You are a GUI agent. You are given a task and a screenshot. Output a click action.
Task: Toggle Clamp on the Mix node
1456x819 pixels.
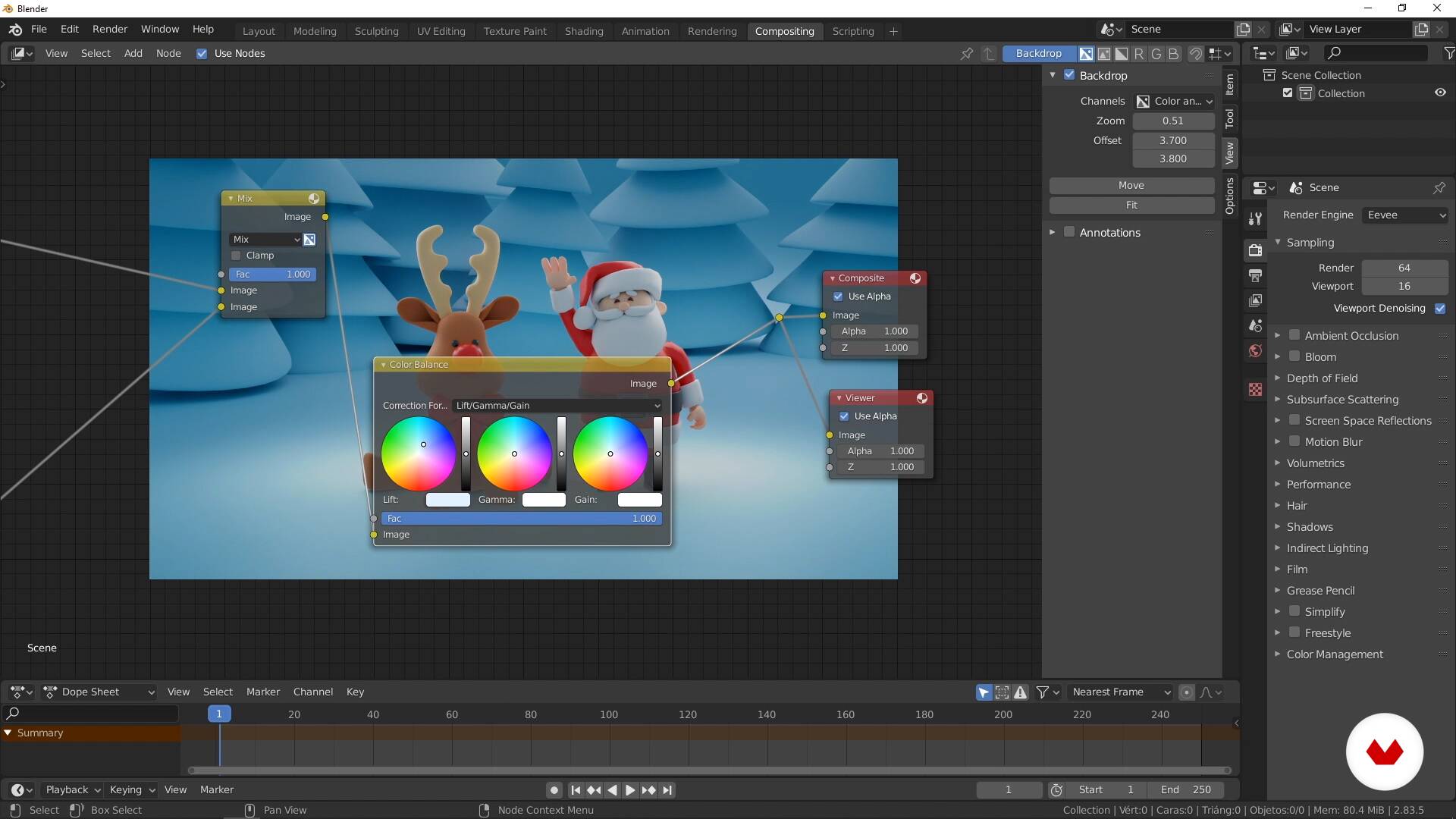click(x=236, y=256)
